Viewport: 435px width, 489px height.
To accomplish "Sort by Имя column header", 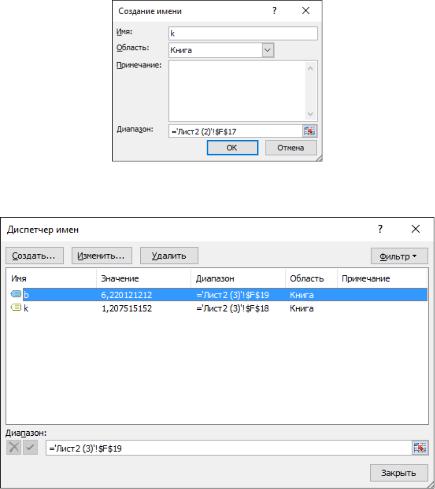I will coord(51,279).
